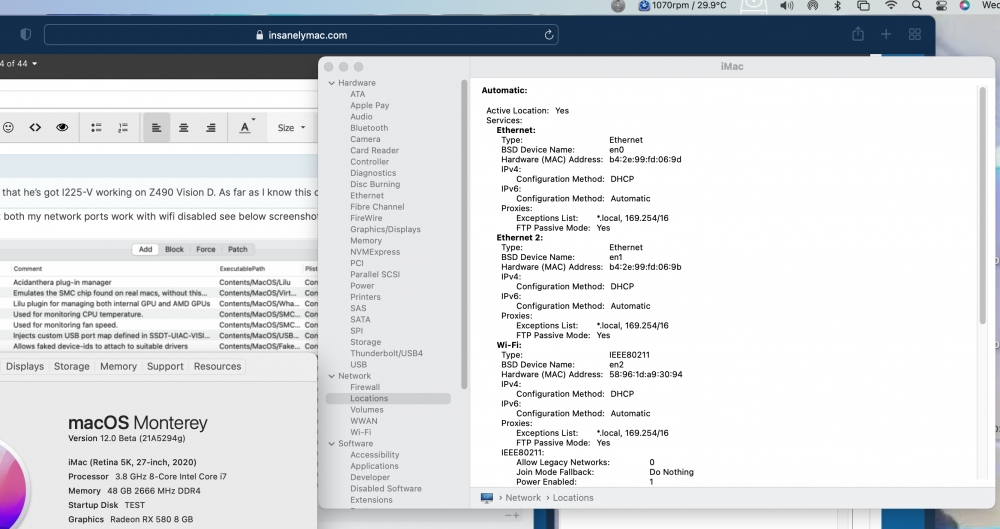This screenshot has width=1000, height=529.
Task: Select Volumes under Network
Action: [x=367, y=410]
